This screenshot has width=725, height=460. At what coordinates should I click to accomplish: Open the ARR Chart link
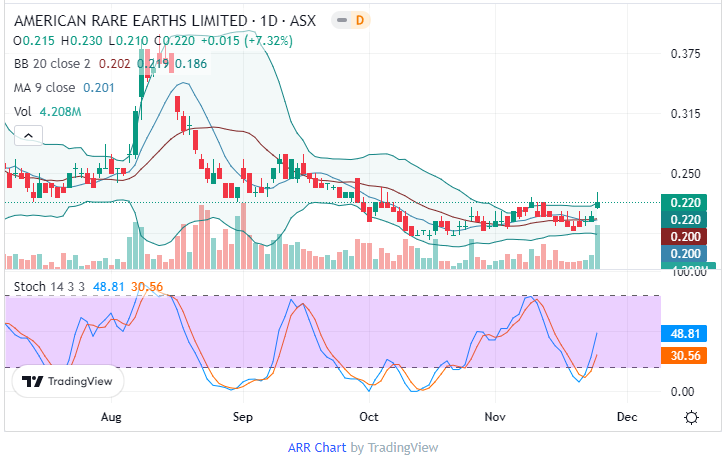click(x=316, y=447)
